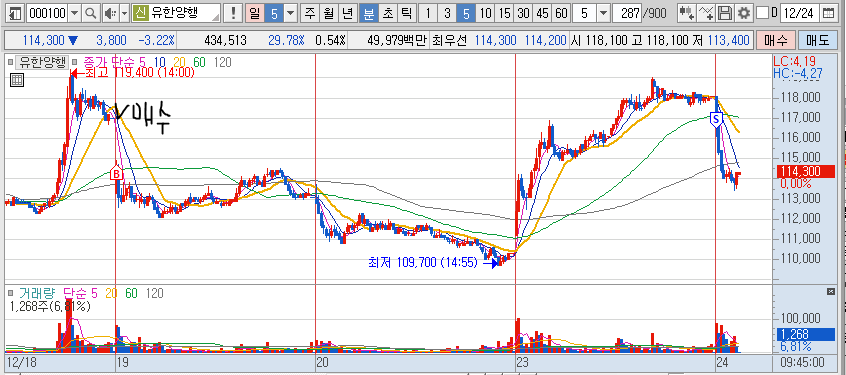Click the stock code field 000100

click(x=47, y=13)
